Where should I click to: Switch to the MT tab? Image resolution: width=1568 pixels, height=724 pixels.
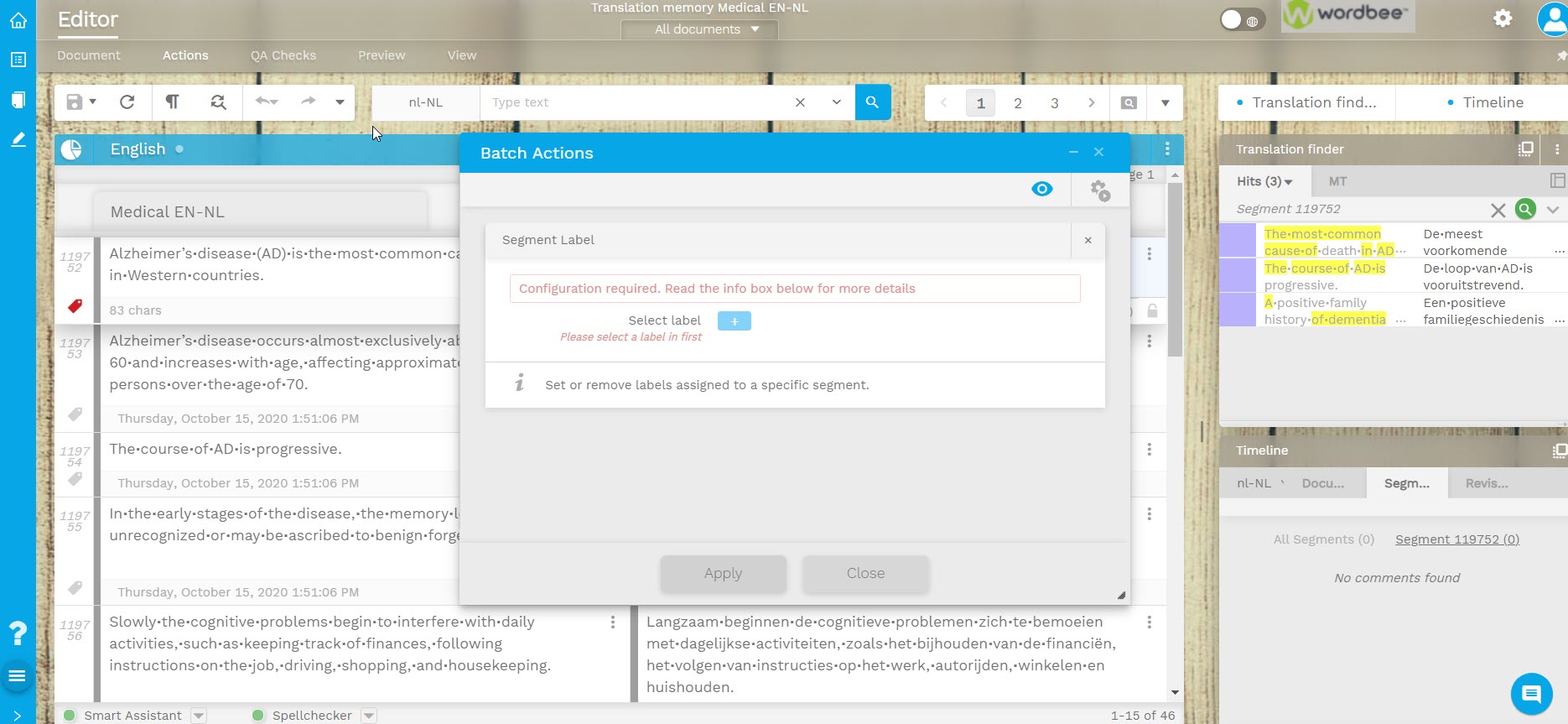(x=1337, y=181)
